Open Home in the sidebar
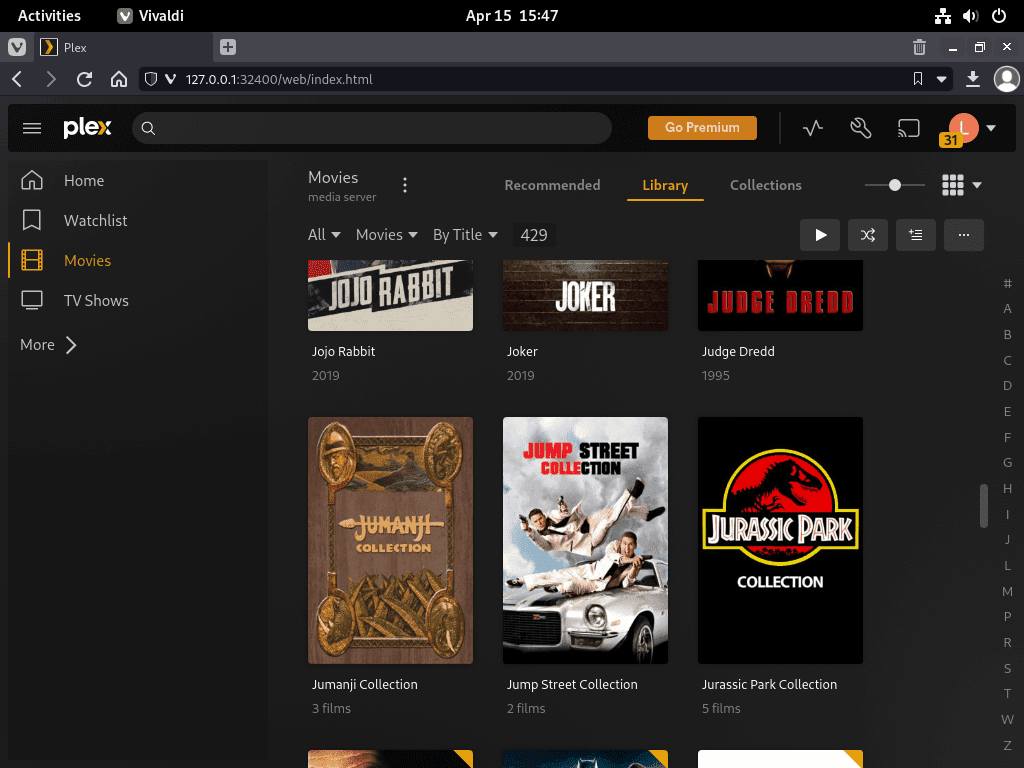Image resolution: width=1024 pixels, height=768 pixels. click(84, 180)
